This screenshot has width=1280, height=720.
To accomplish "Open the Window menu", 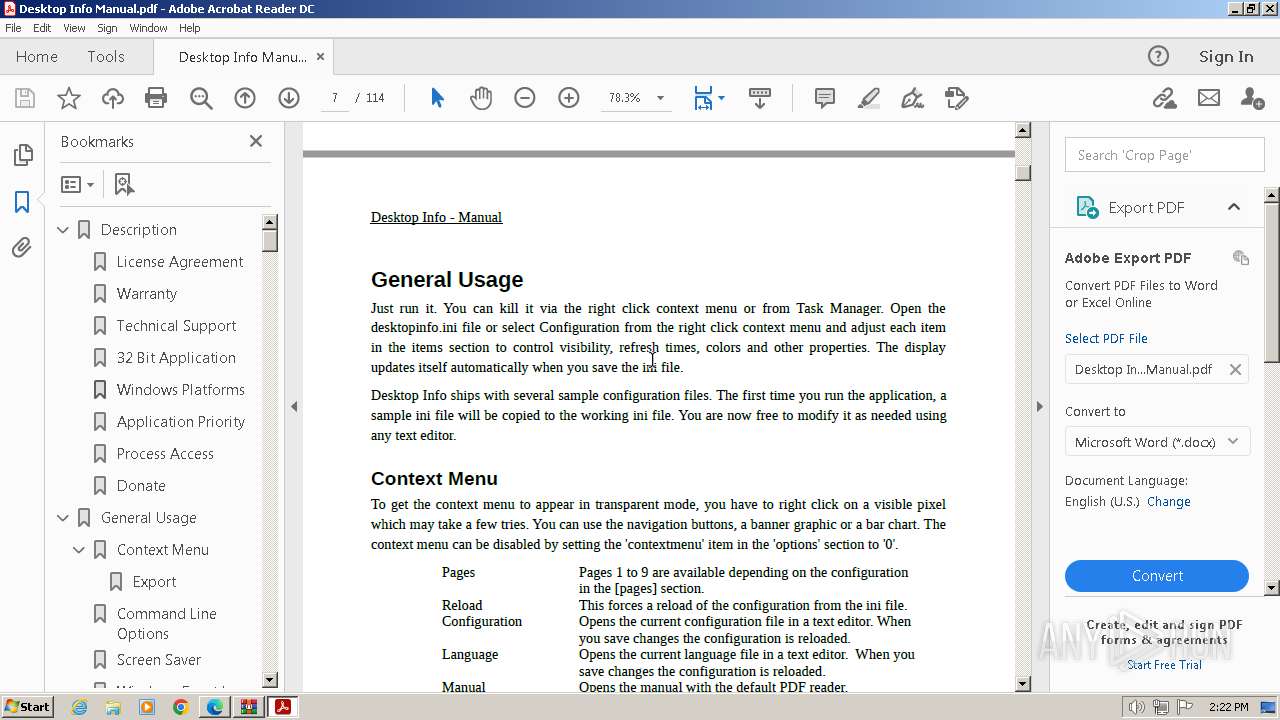I will (x=148, y=28).
